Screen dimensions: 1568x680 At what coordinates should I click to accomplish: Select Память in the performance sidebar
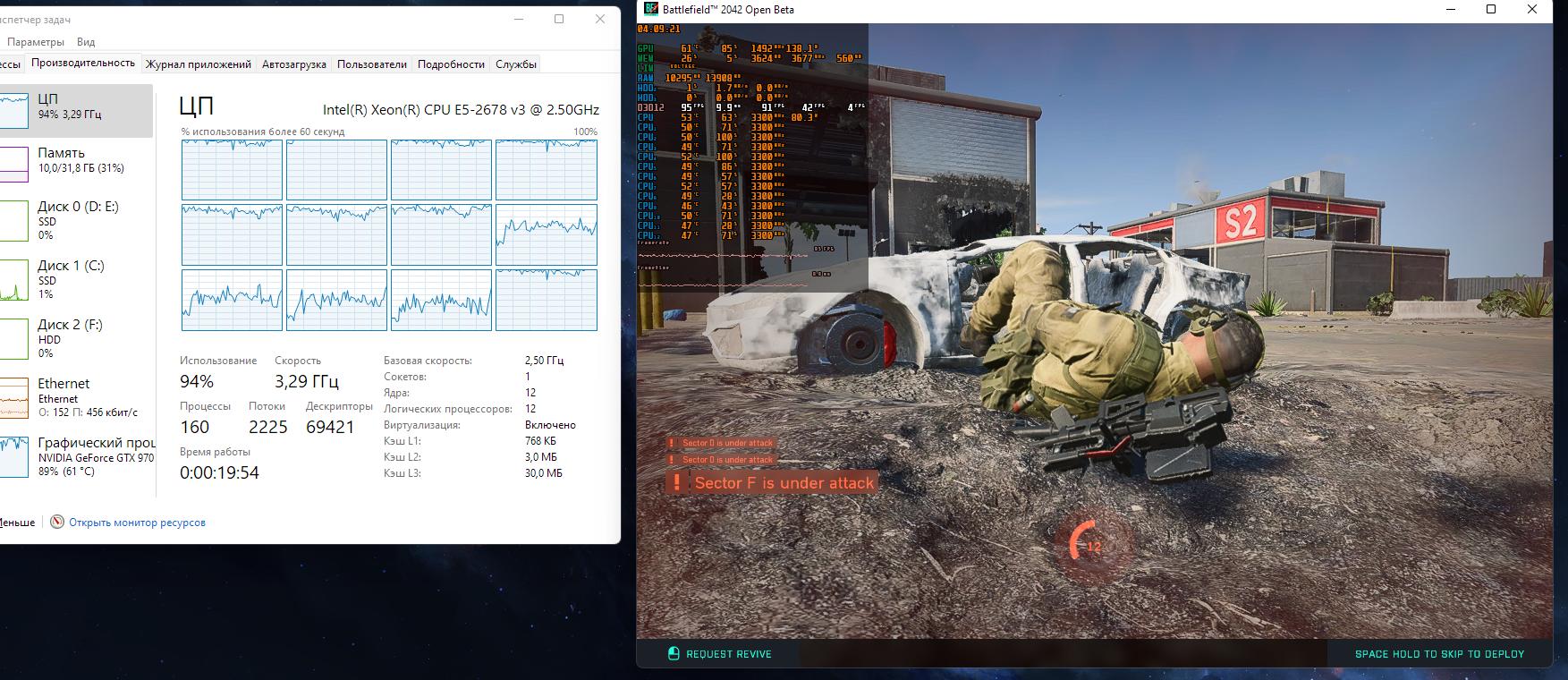pos(76,164)
